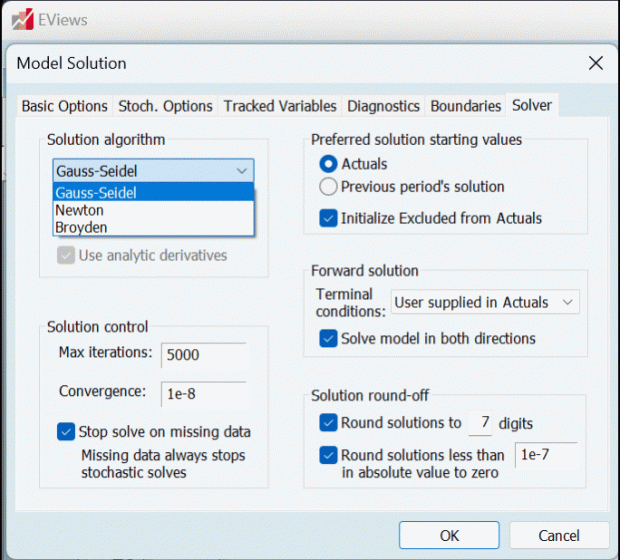Collapse the Solution algorithm dropdown

point(241,171)
